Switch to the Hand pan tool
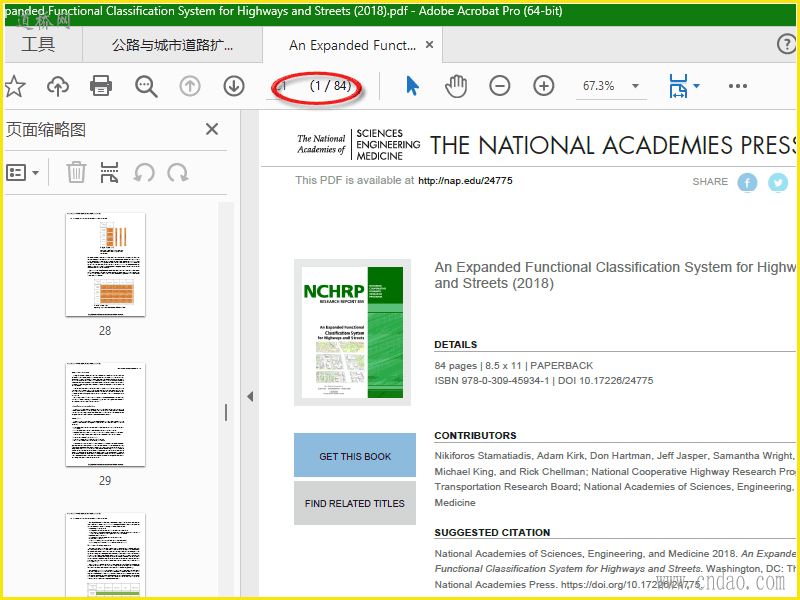This screenshot has height=600, width=800. [456, 86]
